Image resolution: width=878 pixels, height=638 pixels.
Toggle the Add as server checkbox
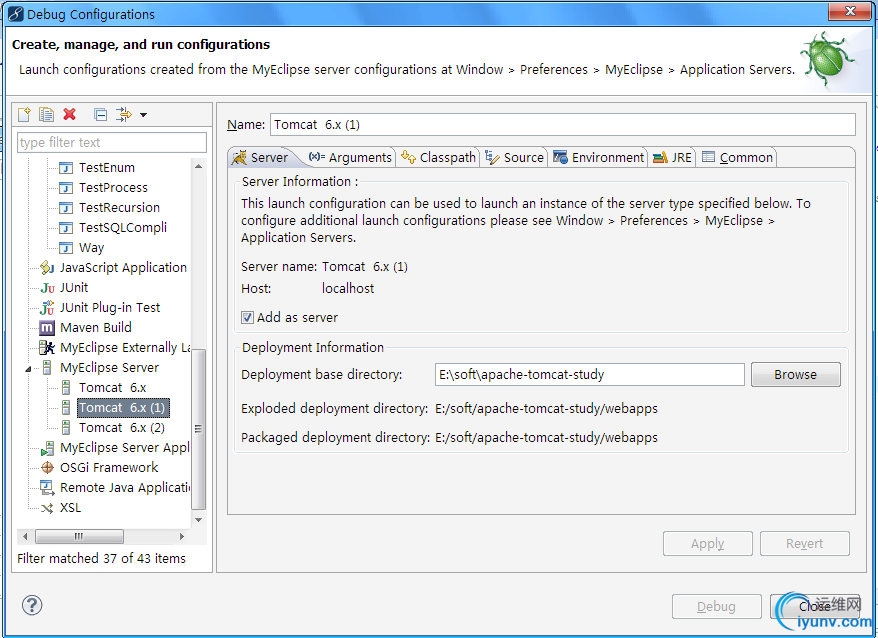click(x=247, y=318)
